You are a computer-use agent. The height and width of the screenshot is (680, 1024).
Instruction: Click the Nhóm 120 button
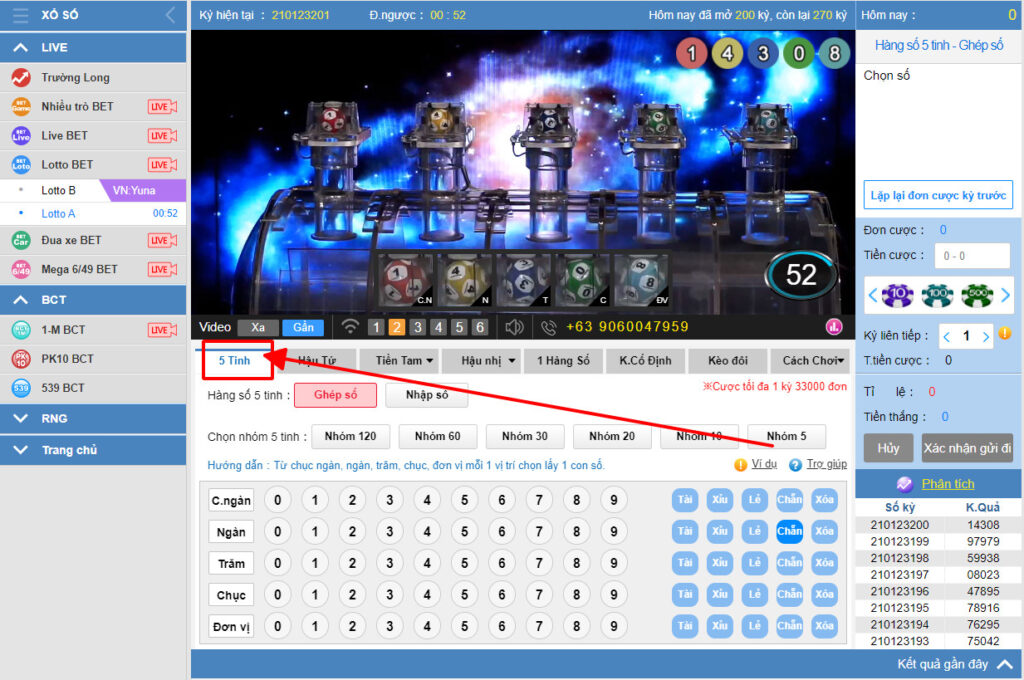(x=350, y=436)
